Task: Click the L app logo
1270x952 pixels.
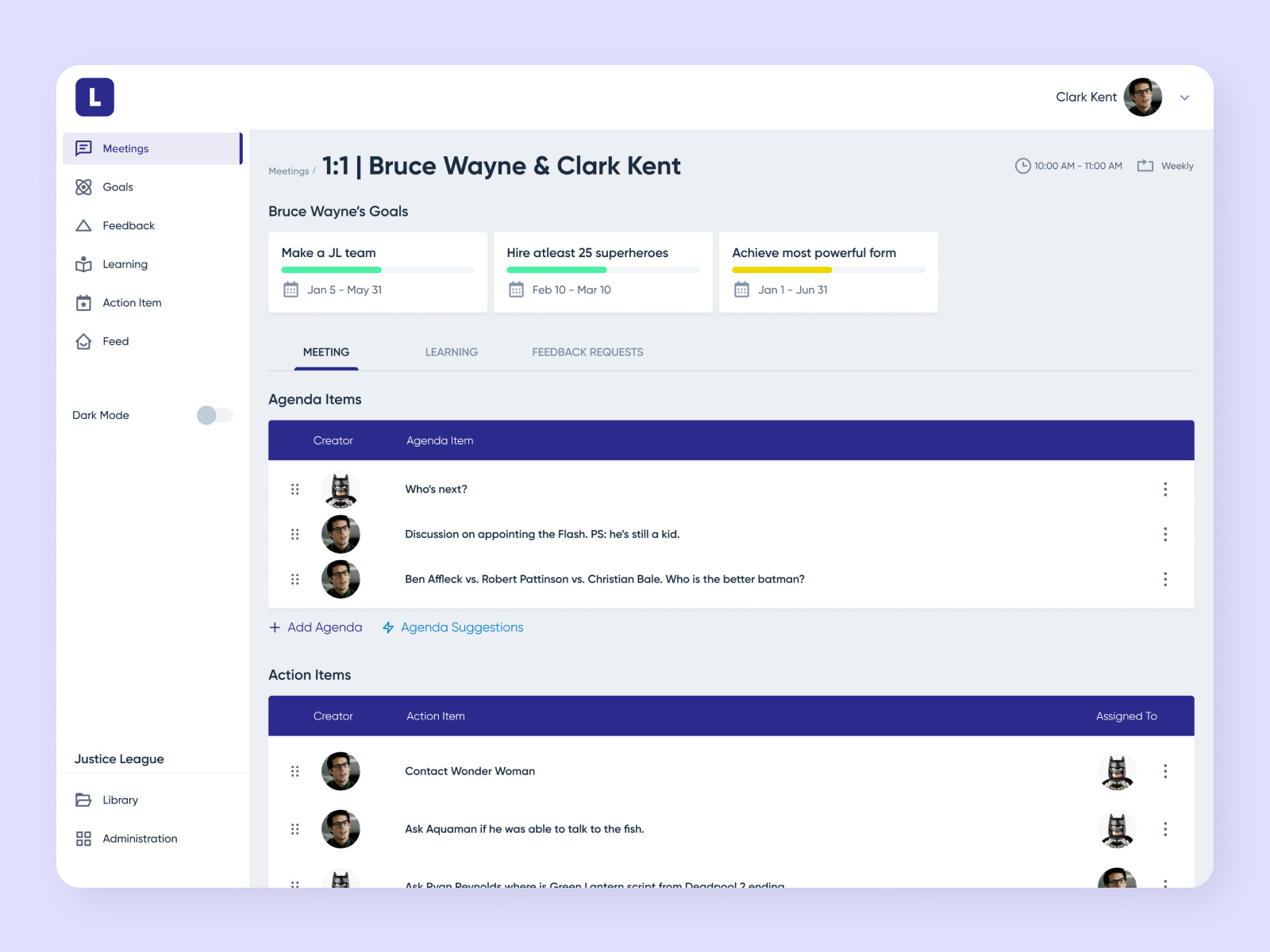Action: [95, 98]
